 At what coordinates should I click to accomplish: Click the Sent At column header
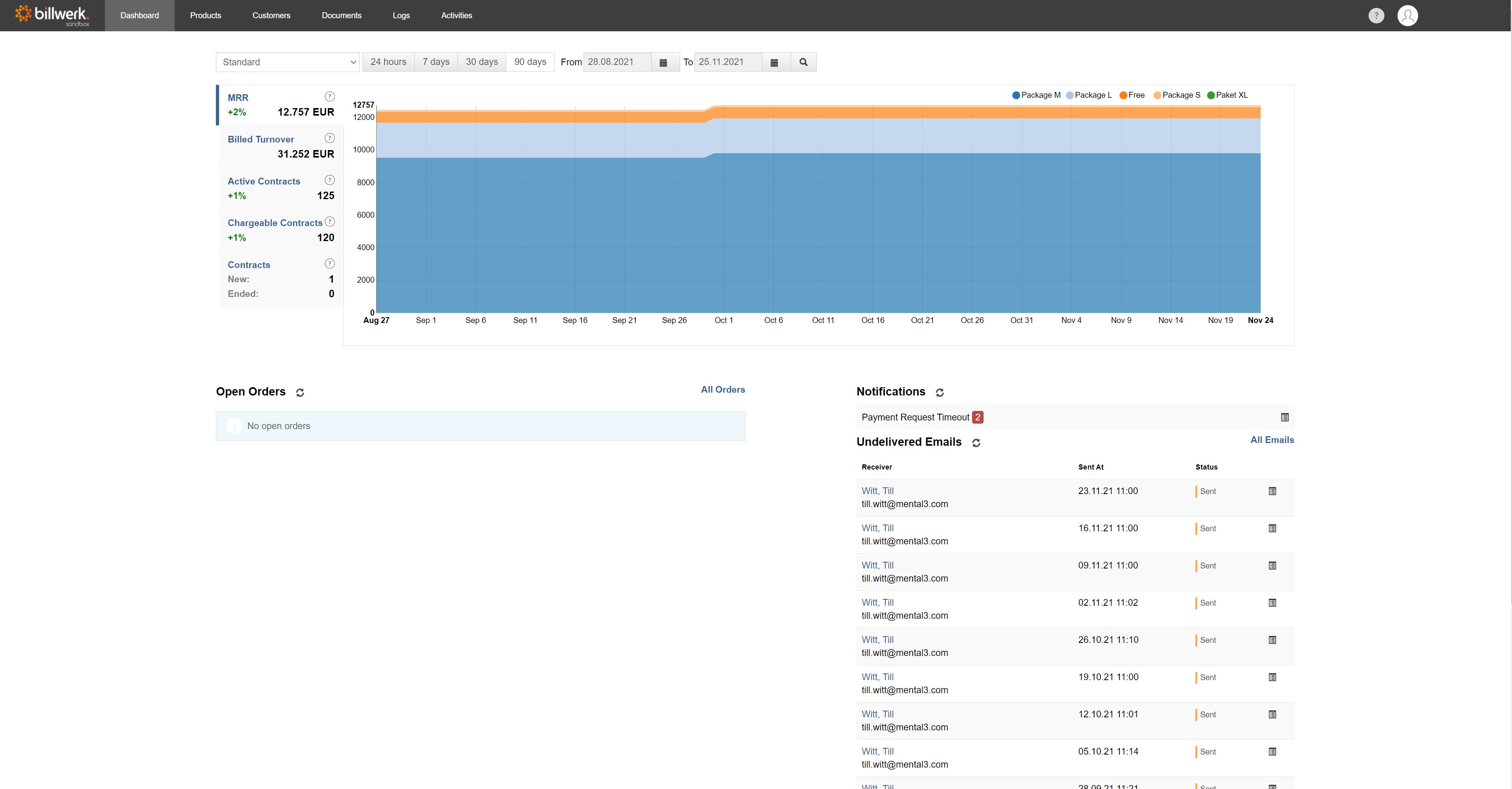pyautogui.click(x=1091, y=467)
